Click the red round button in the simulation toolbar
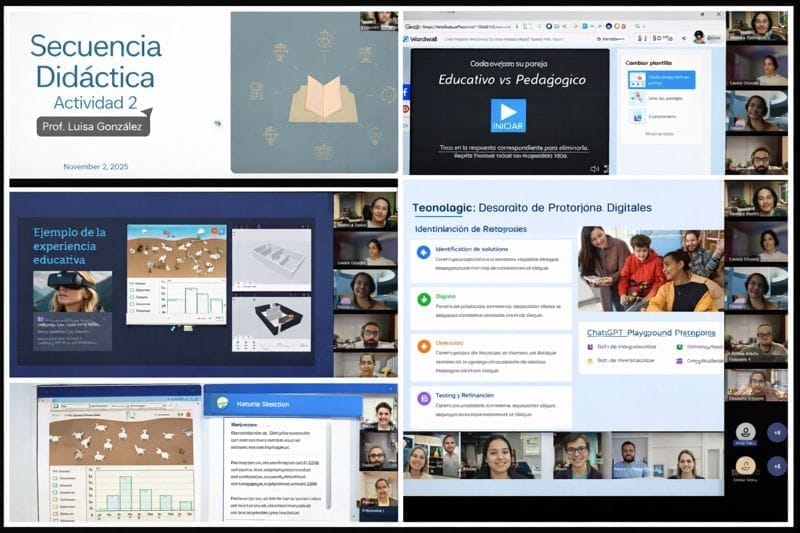This screenshot has width=800, height=533. coord(188,414)
